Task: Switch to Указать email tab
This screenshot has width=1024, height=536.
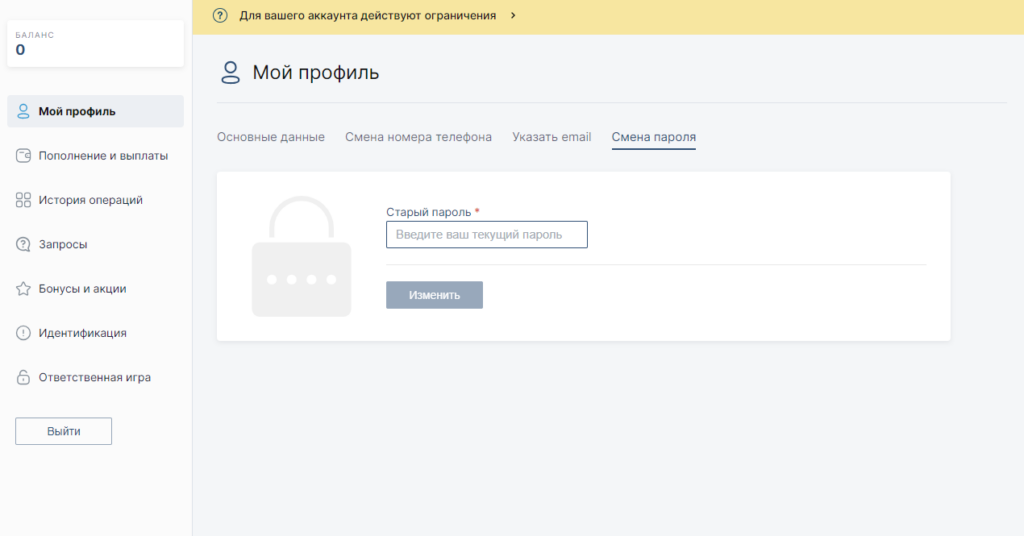Action: pyautogui.click(x=551, y=137)
